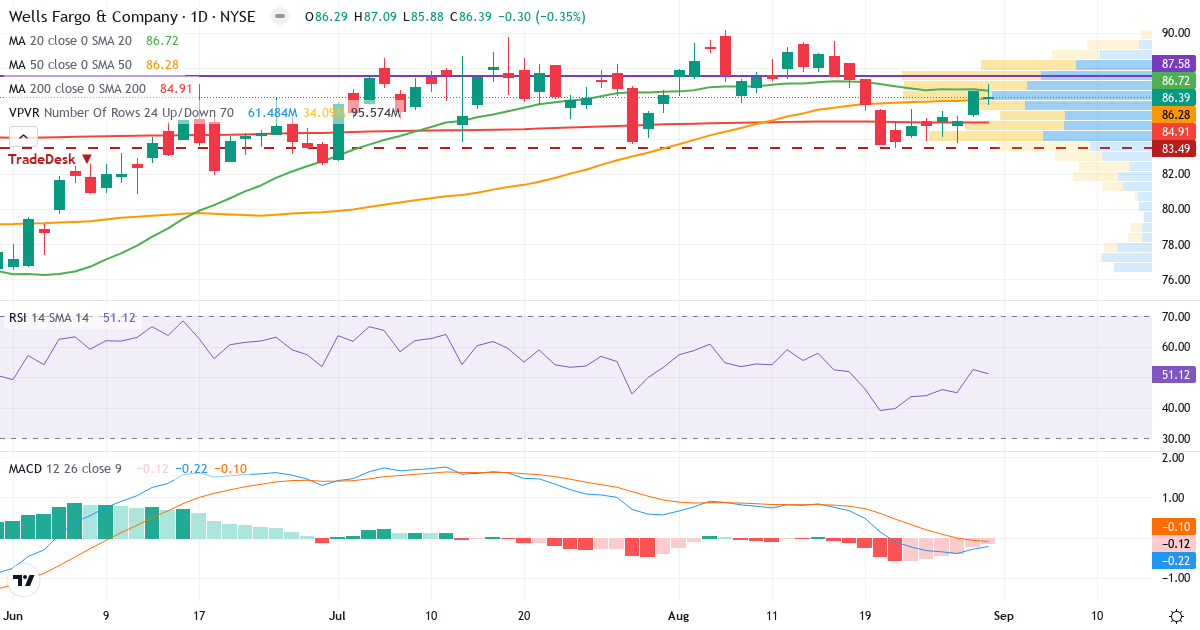Click the closing price C86.39 value

pos(473,17)
